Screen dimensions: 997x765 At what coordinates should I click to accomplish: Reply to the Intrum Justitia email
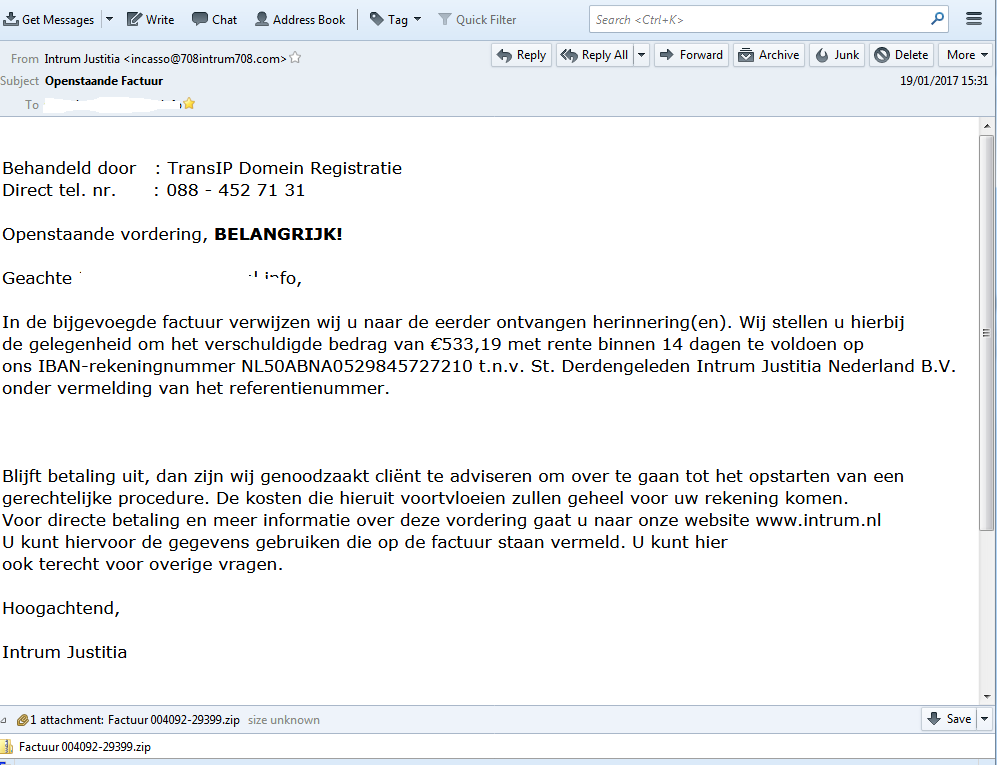[x=521, y=56]
